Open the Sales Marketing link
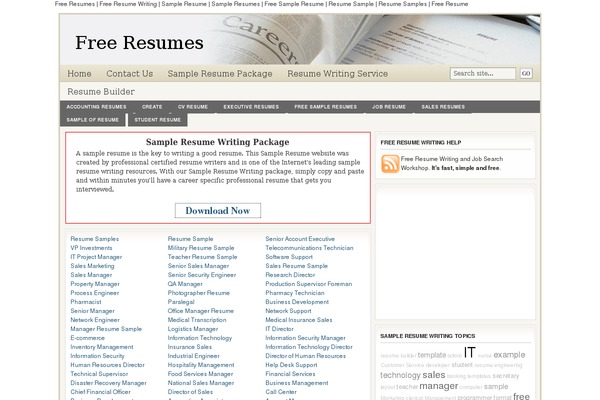 [92, 266]
